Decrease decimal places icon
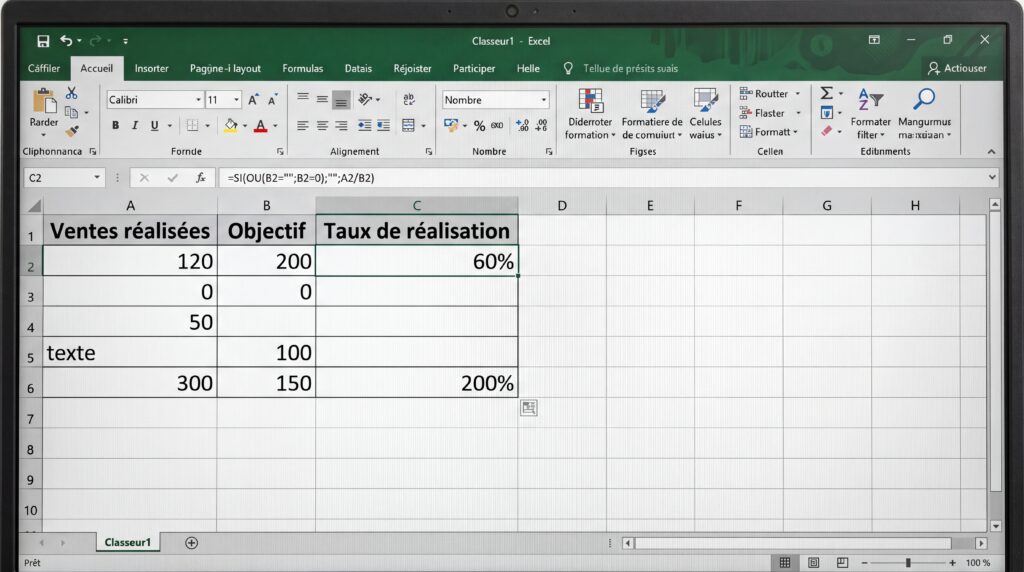The width and height of the screenshot is (1024, 572). click(x=541, y=125)
